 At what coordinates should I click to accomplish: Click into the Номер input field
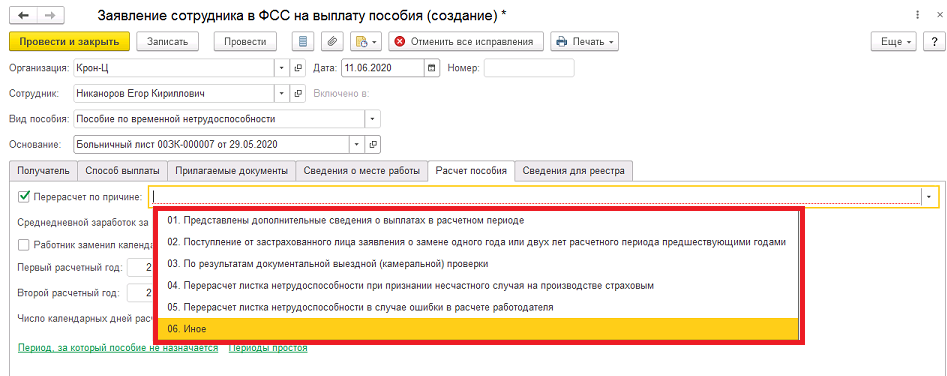(x=529, y=68)
